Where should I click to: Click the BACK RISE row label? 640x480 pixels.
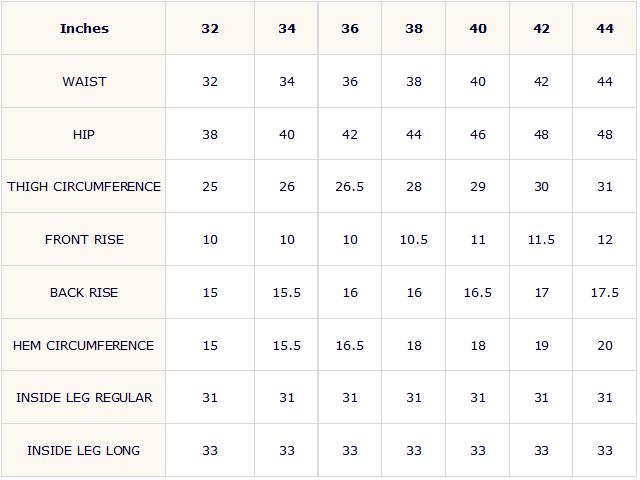84,292
